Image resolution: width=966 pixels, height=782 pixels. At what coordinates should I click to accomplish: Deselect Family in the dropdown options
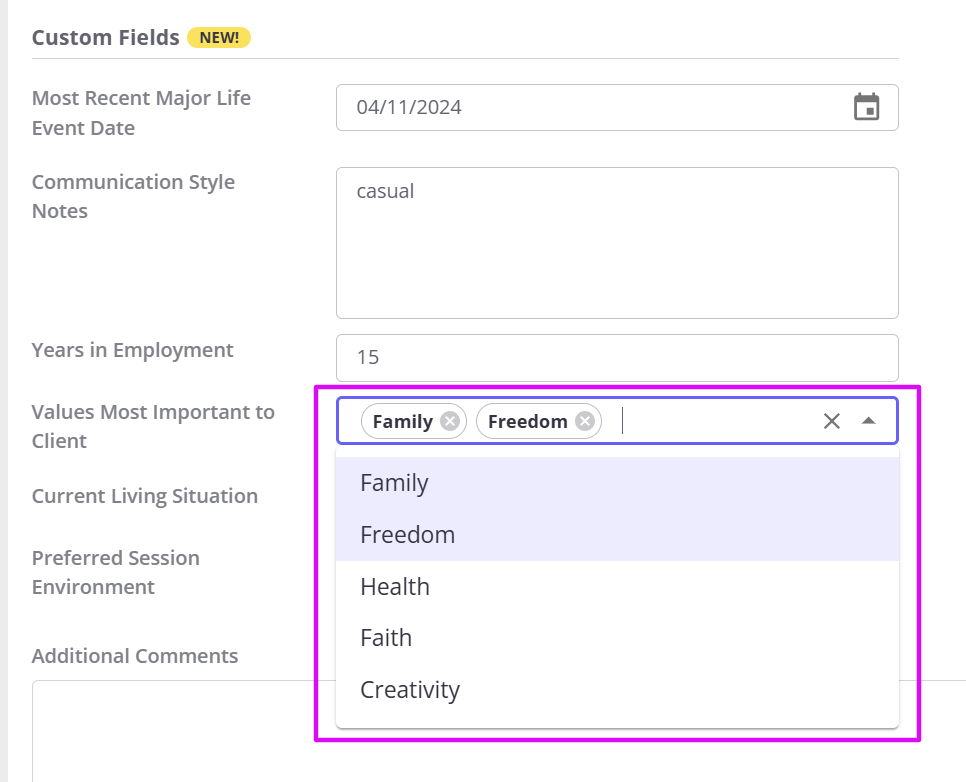(394, 482)
